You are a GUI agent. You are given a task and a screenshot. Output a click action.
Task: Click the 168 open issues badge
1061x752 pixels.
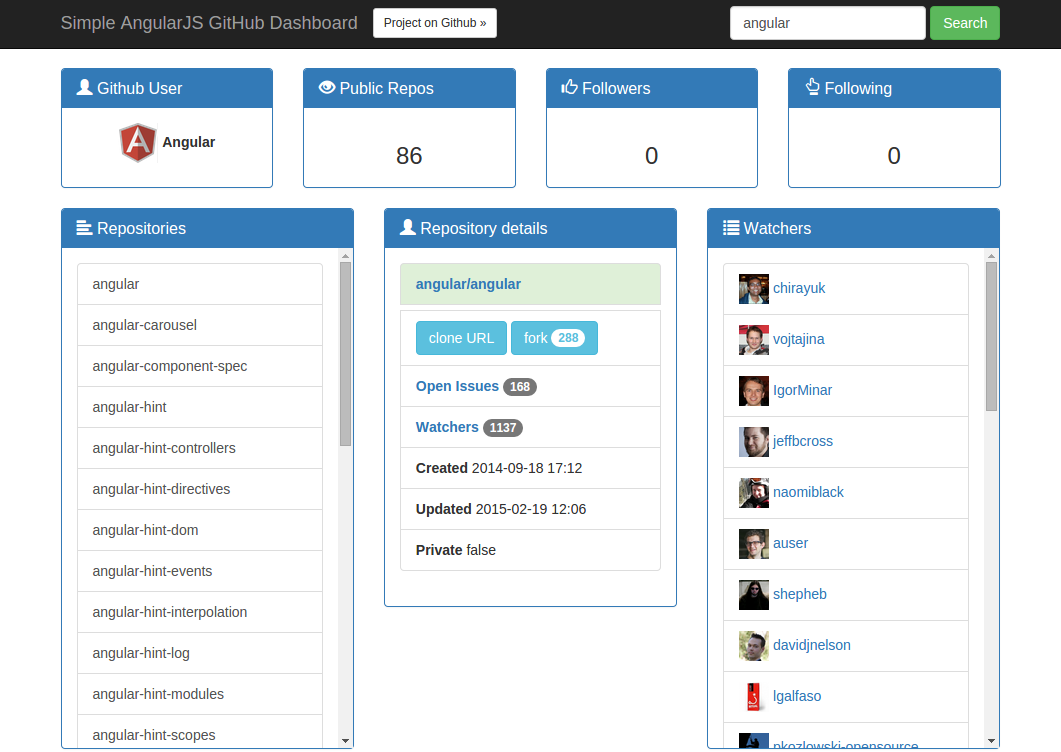click(520, 386)
